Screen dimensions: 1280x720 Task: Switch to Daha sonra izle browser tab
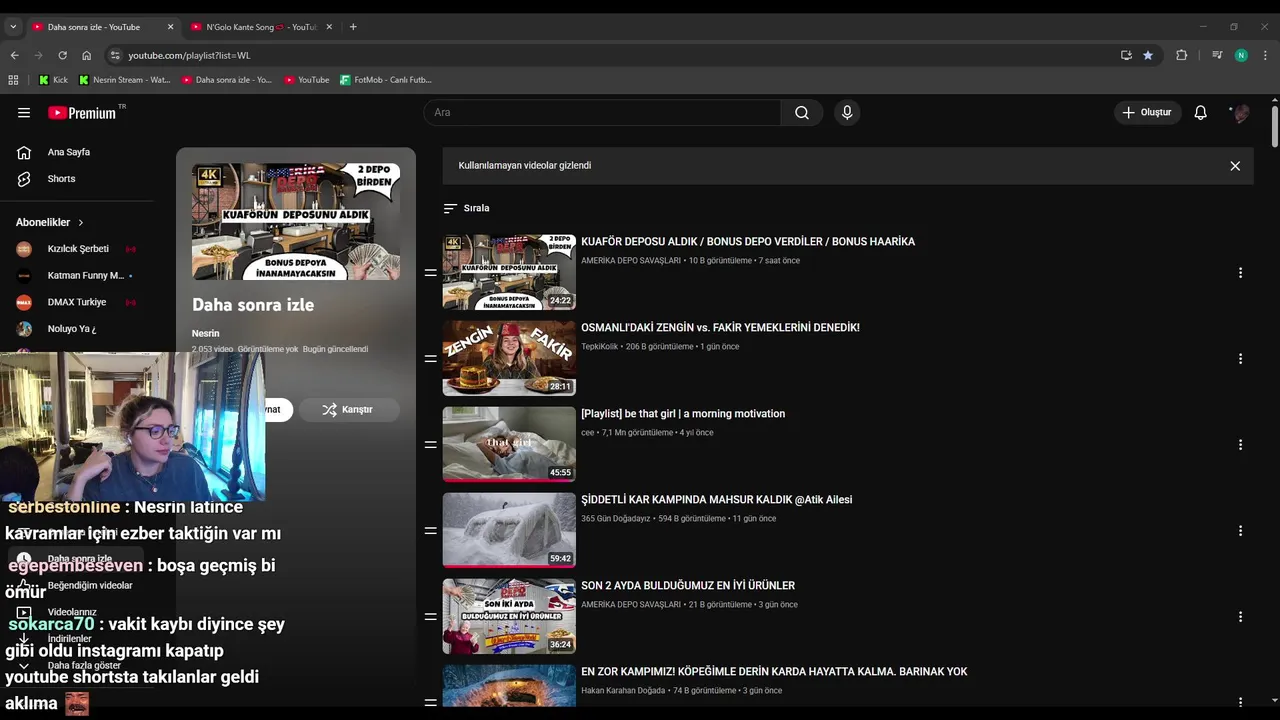pos(95,27)
